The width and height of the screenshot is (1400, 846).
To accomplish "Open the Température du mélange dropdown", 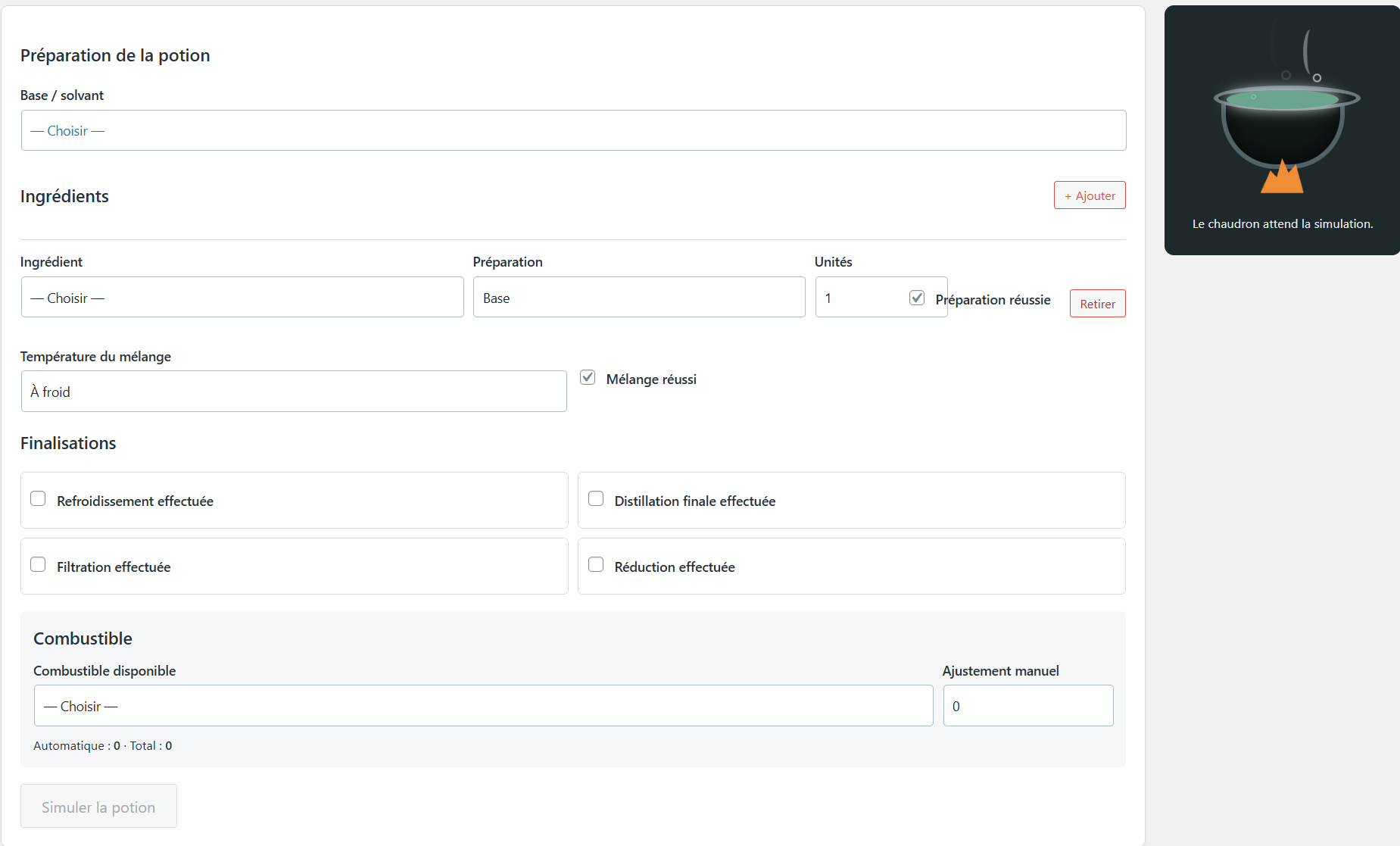I will tap(294, 392).
